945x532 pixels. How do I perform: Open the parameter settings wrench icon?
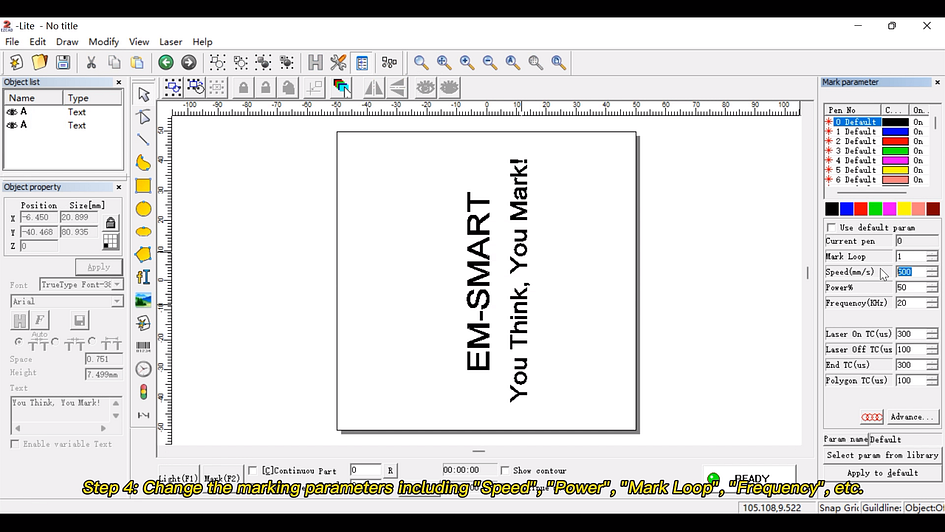338,62
